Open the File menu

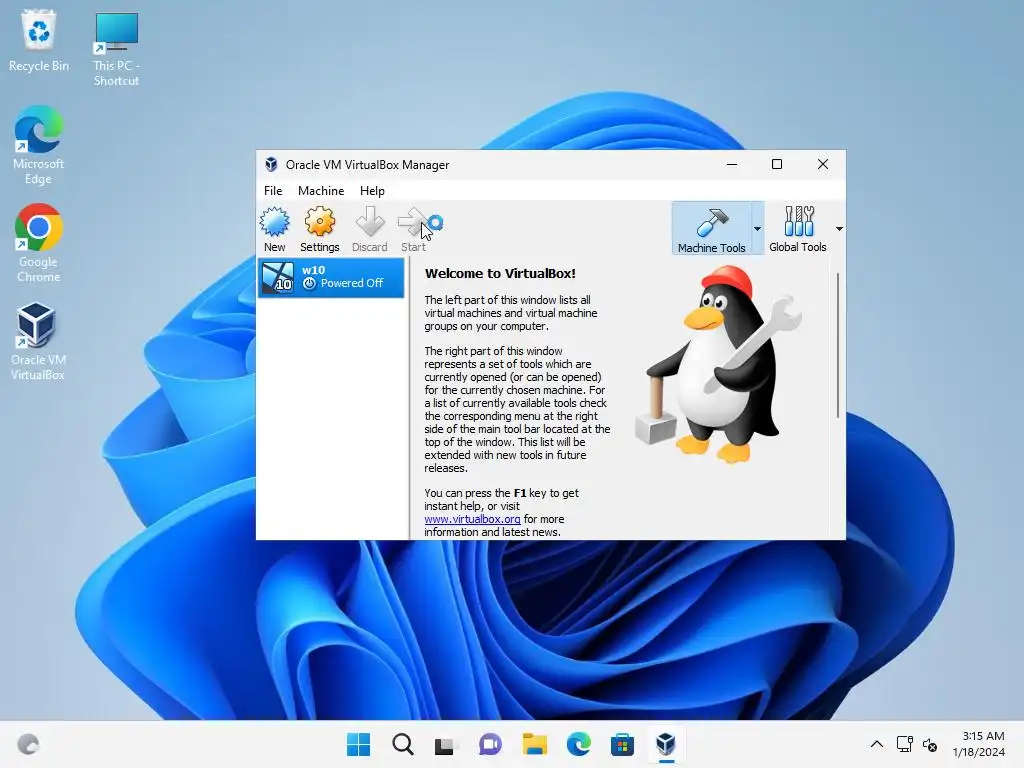(273, 191)
